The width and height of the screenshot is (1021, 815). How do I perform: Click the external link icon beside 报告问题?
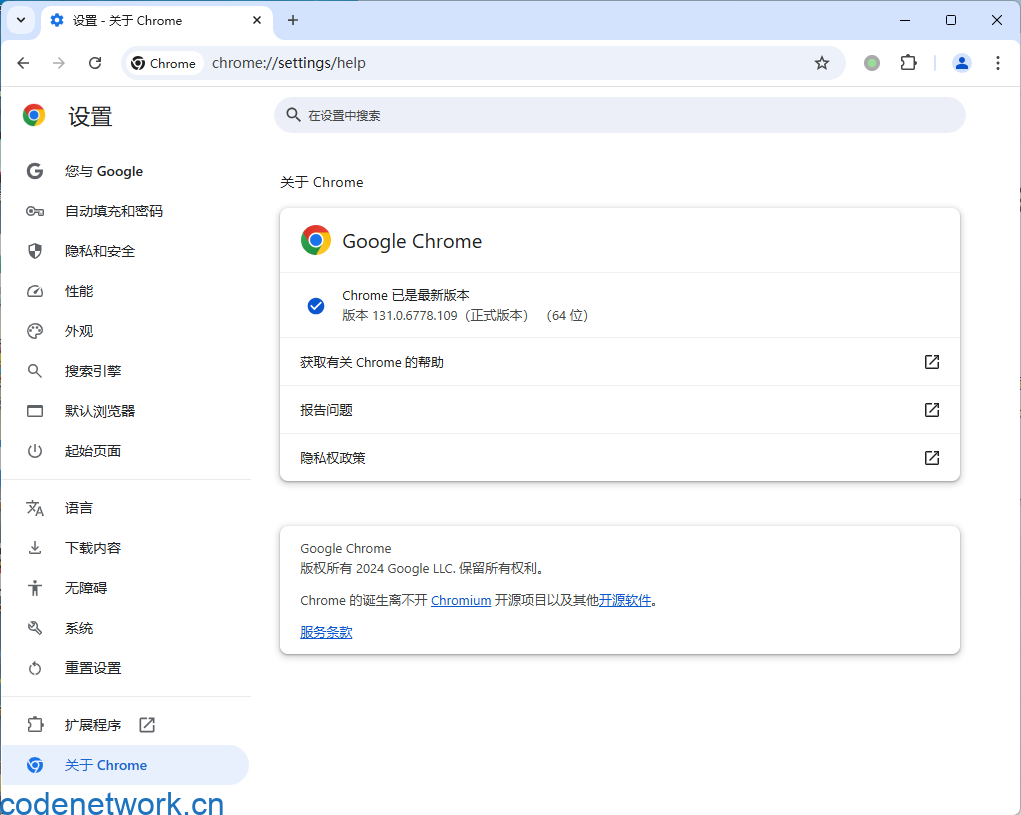931,410
